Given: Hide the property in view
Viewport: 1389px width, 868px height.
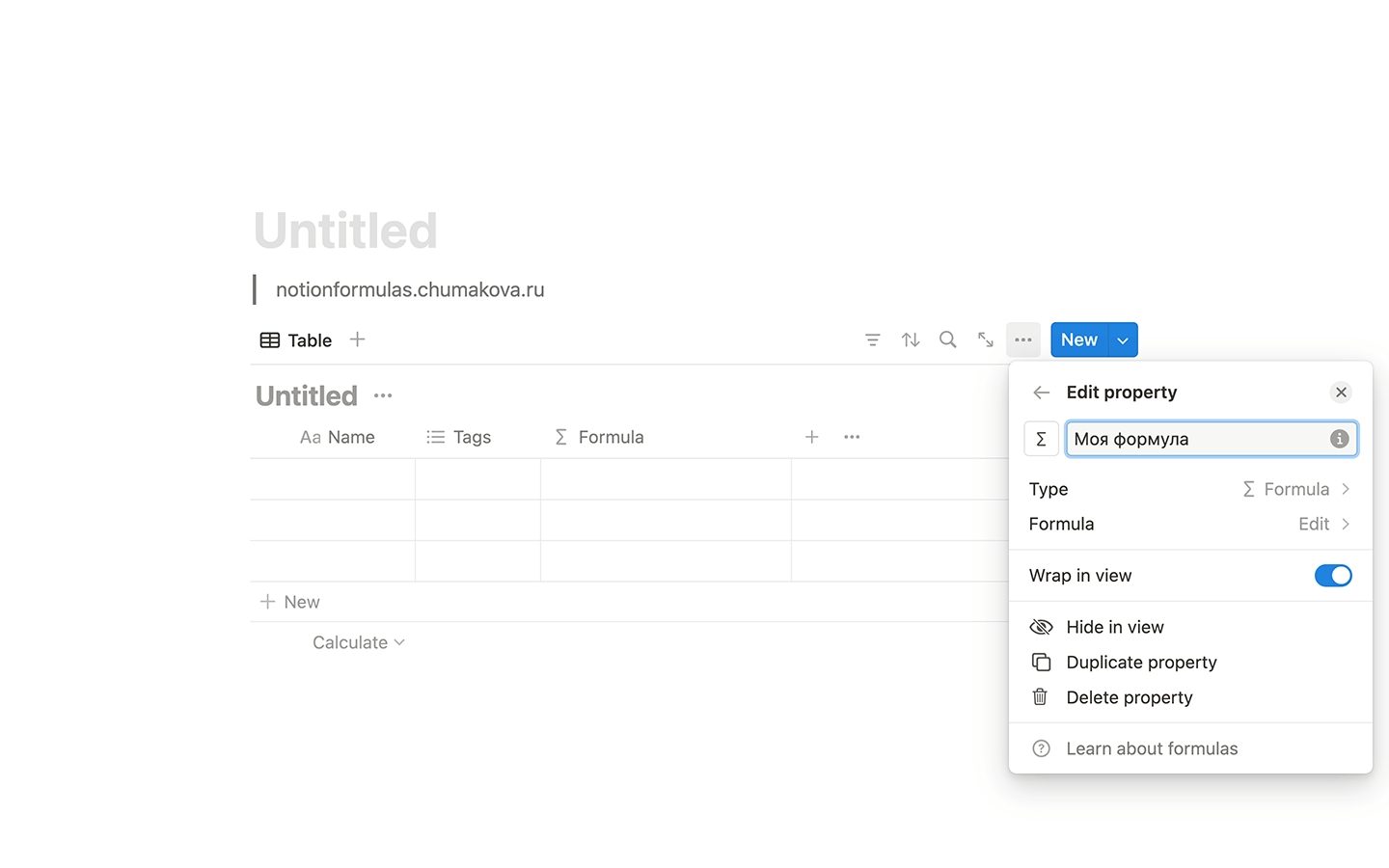Looking at the screenshot, I should click(1190, 627).
